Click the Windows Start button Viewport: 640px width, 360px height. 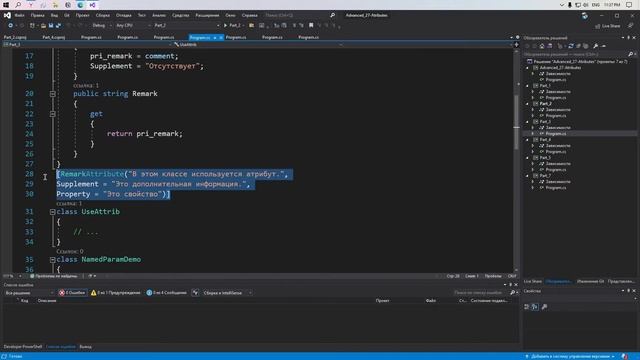point(6,5)
